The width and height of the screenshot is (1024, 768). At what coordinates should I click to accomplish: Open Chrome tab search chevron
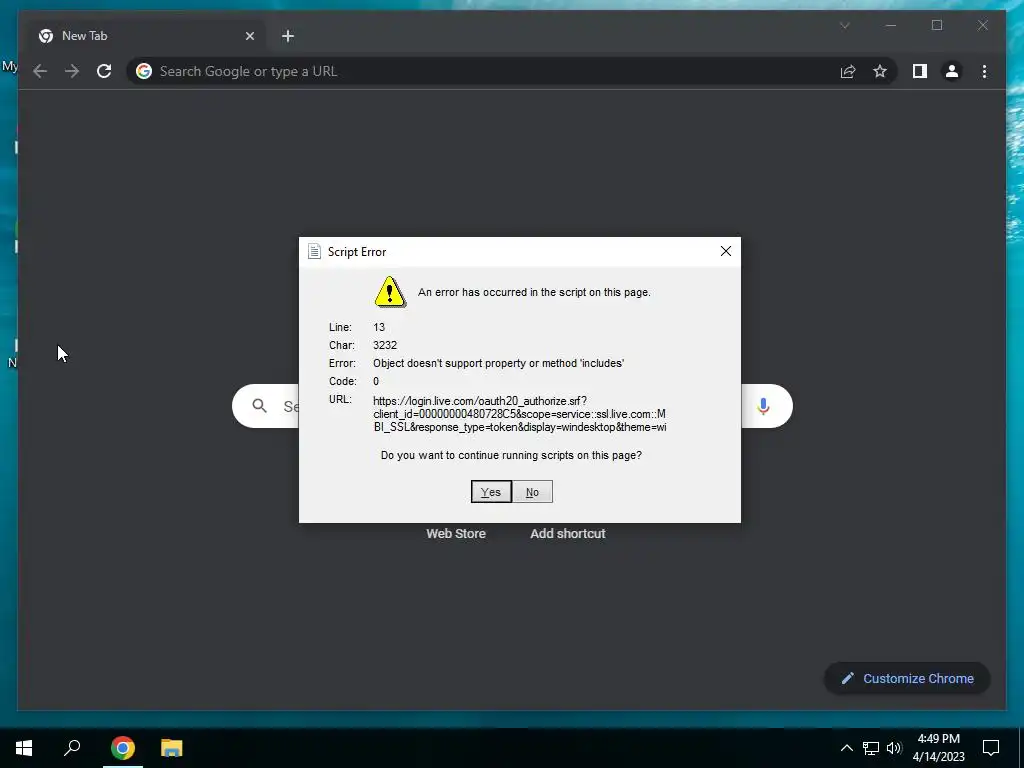pyautogui.click(x=844, y=25)
